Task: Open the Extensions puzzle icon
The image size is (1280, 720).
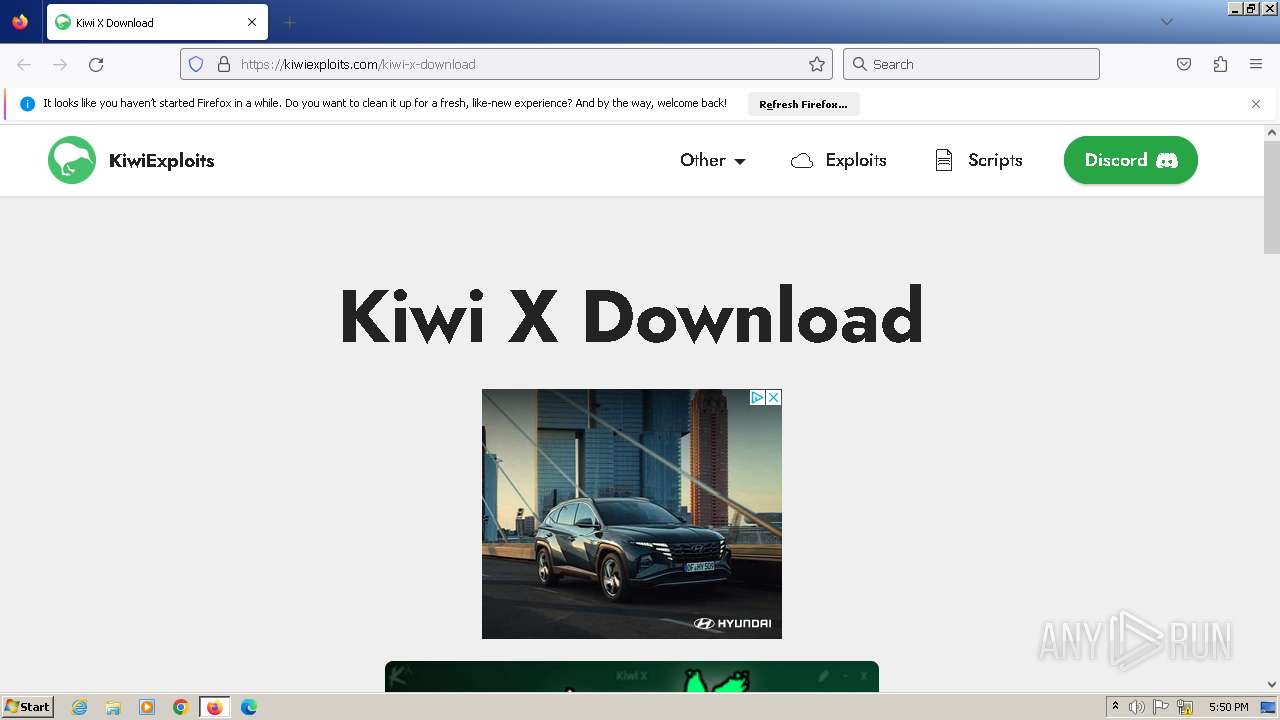Action: (1220, 64)
